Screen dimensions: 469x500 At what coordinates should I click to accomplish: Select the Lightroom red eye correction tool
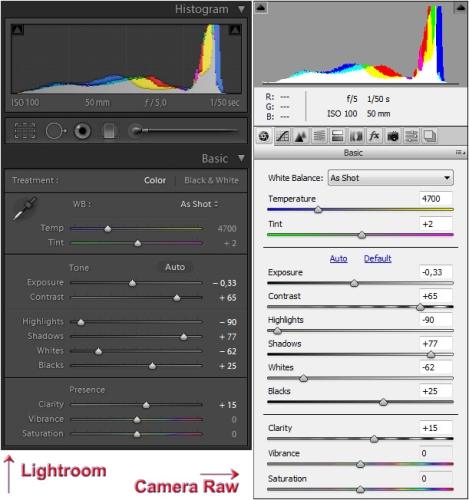(x=82, y=131)
